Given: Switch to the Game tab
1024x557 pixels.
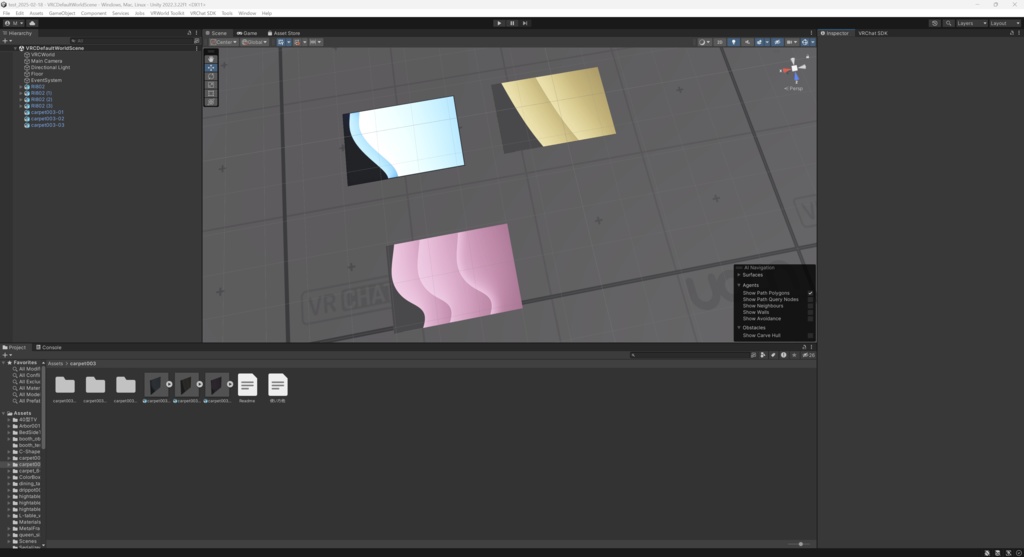Looking at the screenshot, I should point(247,33).
